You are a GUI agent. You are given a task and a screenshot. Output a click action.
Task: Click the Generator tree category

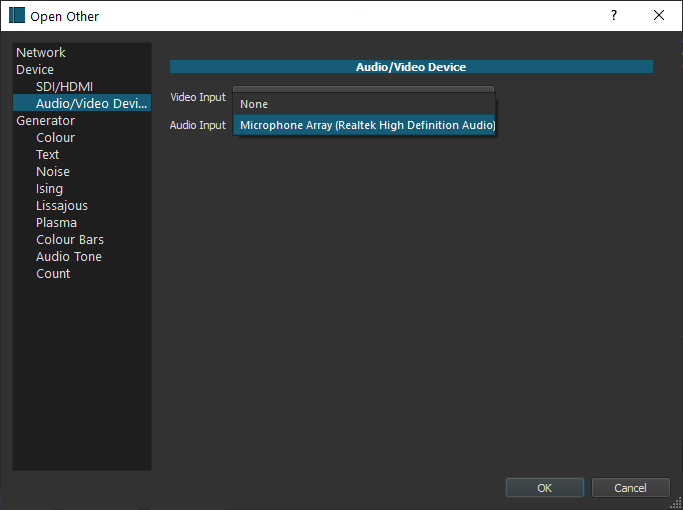[45, 121]
